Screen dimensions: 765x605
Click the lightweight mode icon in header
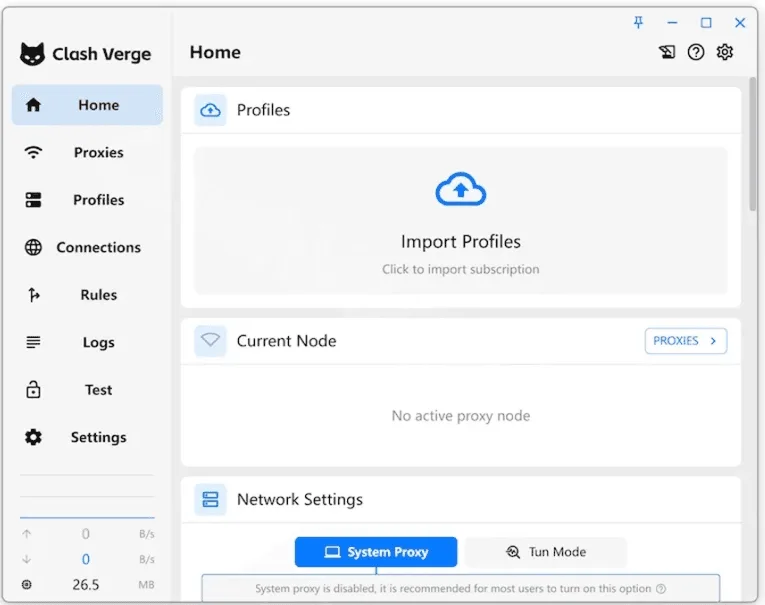[x=667, y=52]
